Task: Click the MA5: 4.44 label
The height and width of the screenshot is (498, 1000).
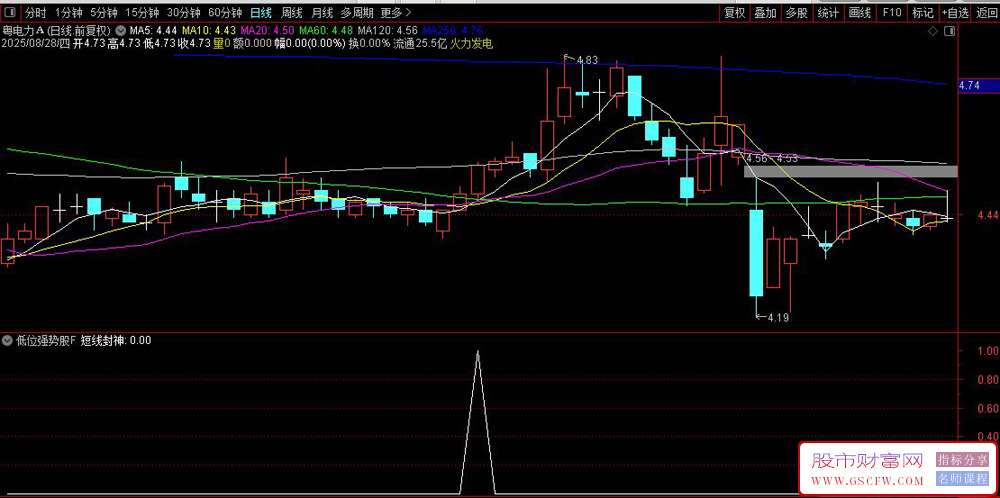Action: (153, 31)
